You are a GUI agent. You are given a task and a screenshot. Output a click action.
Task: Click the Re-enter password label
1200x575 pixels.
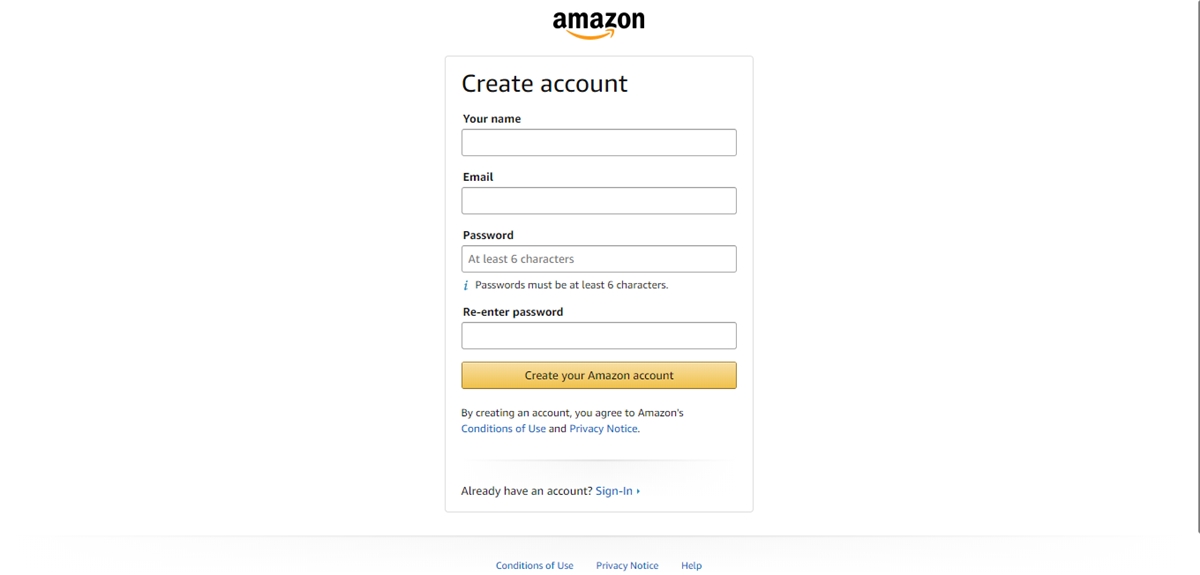point(512,312)
